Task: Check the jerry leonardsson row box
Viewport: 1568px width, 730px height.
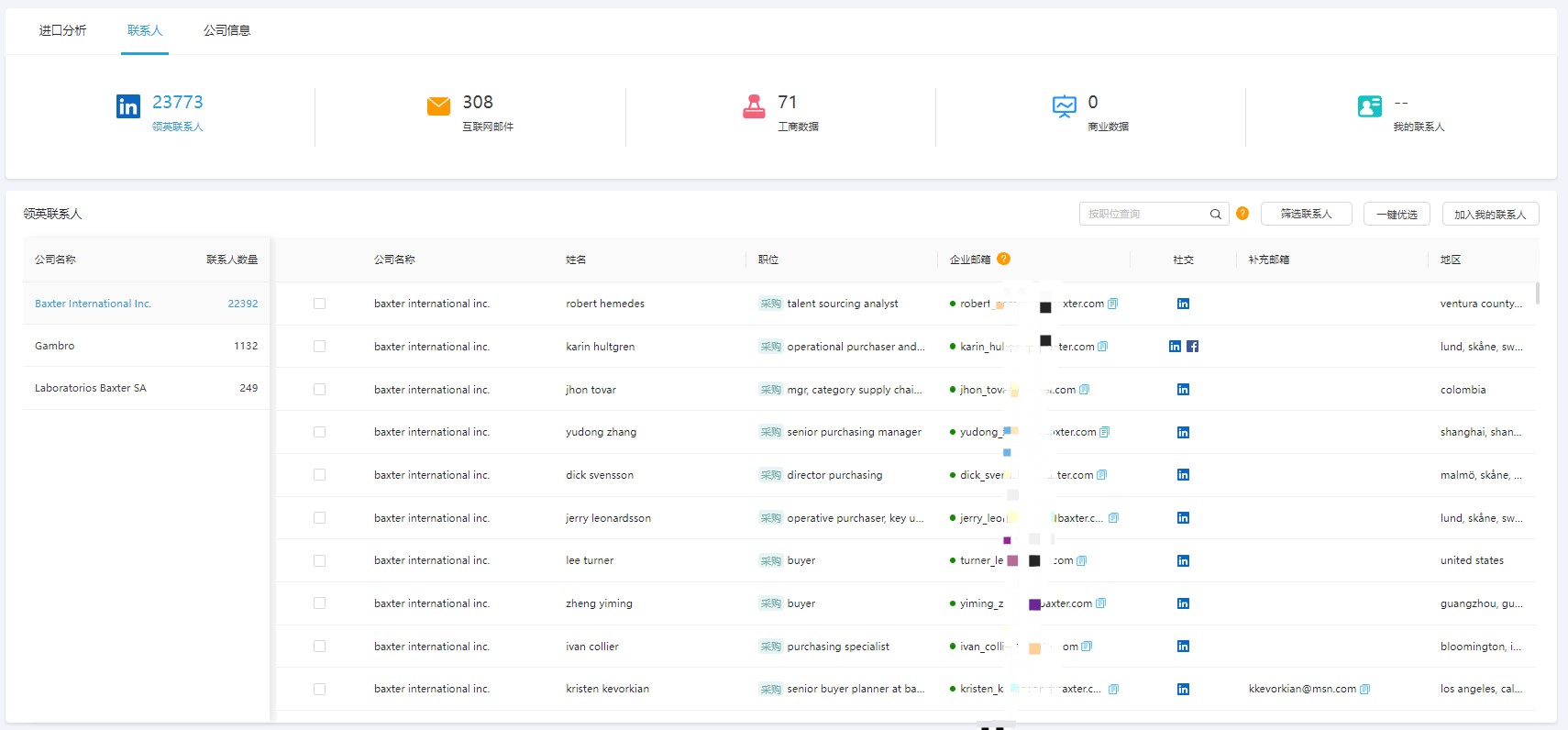Action: click(x=319, y=518)
